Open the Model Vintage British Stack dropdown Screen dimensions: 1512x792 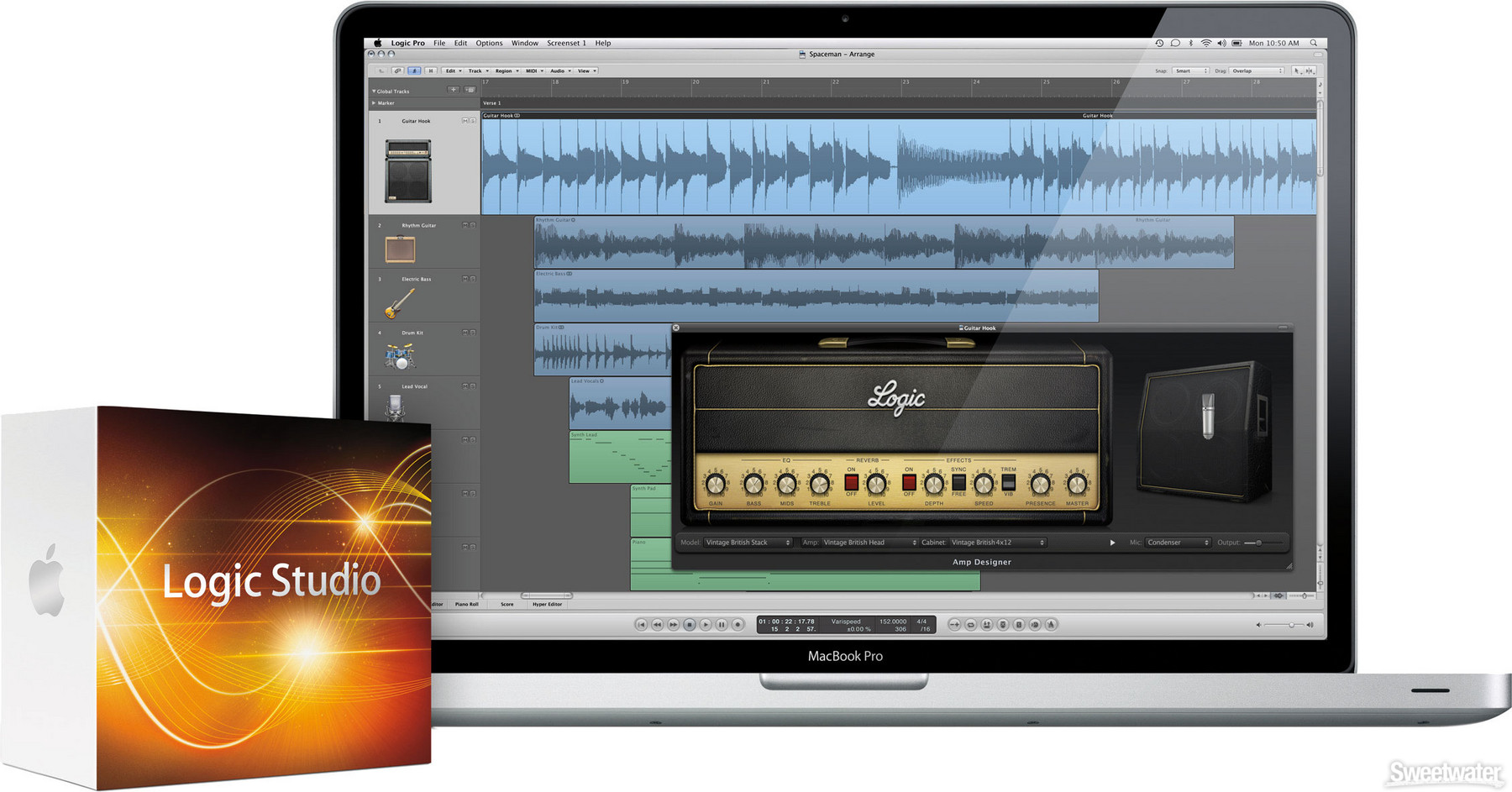pos(748,543)
